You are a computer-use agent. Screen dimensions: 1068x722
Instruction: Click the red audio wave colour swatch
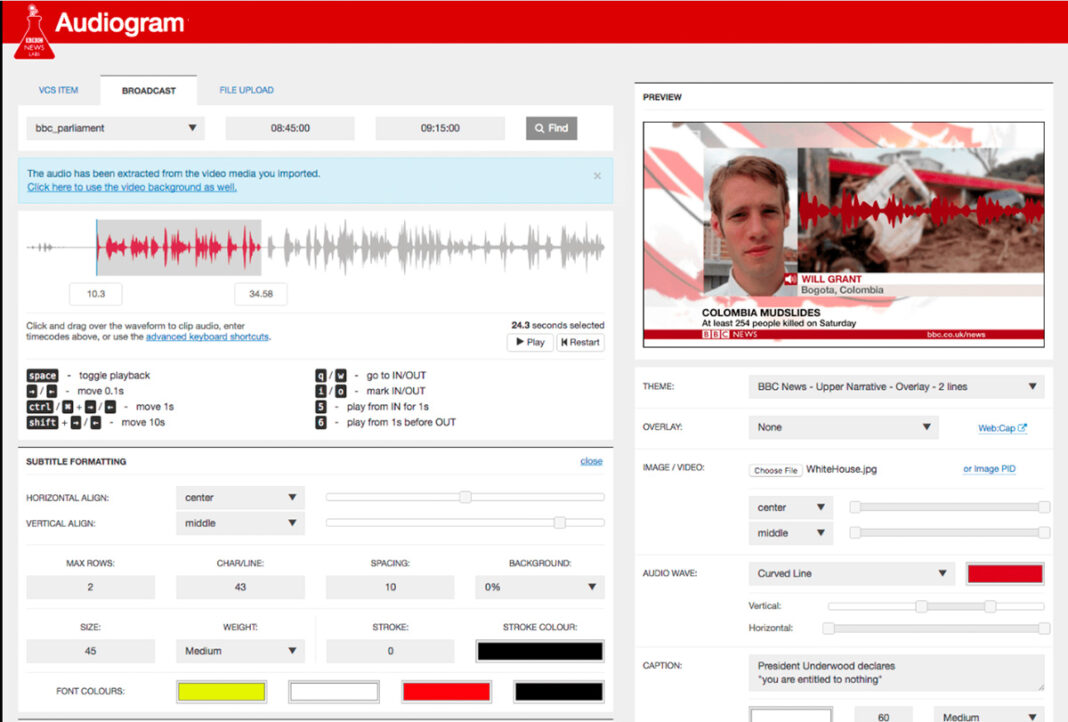pos(1005,574)
